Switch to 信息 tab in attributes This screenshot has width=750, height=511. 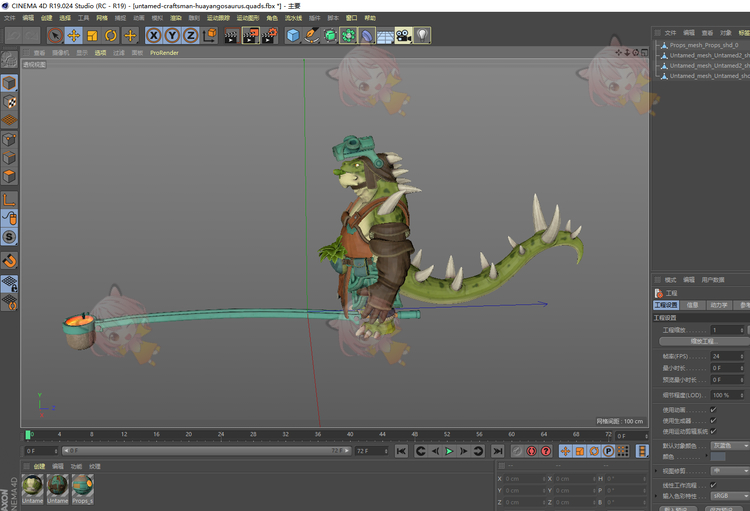(x=692, y=305)
